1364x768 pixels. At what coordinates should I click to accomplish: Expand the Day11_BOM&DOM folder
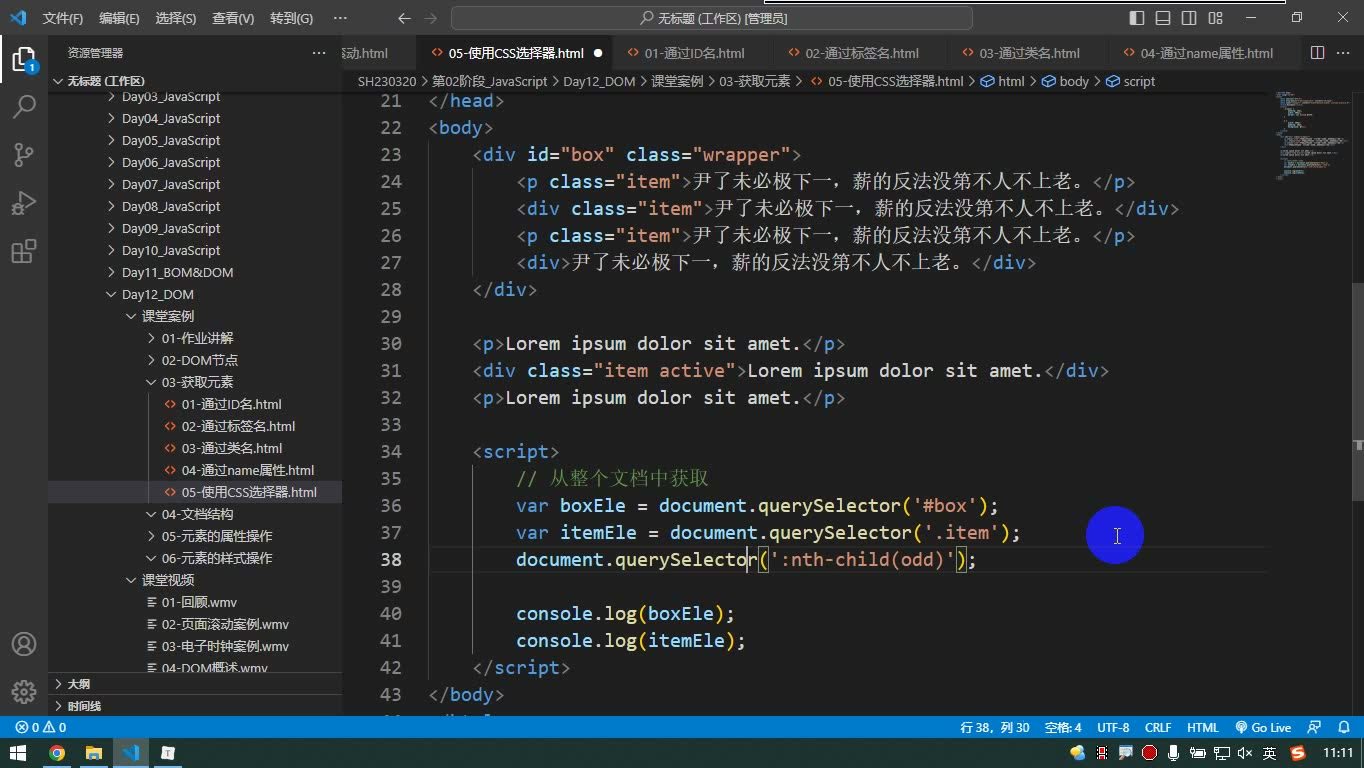[177, 272]
